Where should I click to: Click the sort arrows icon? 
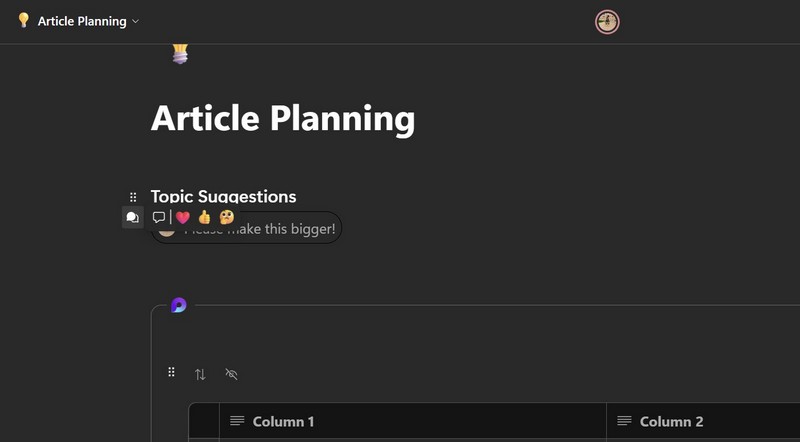200,374
